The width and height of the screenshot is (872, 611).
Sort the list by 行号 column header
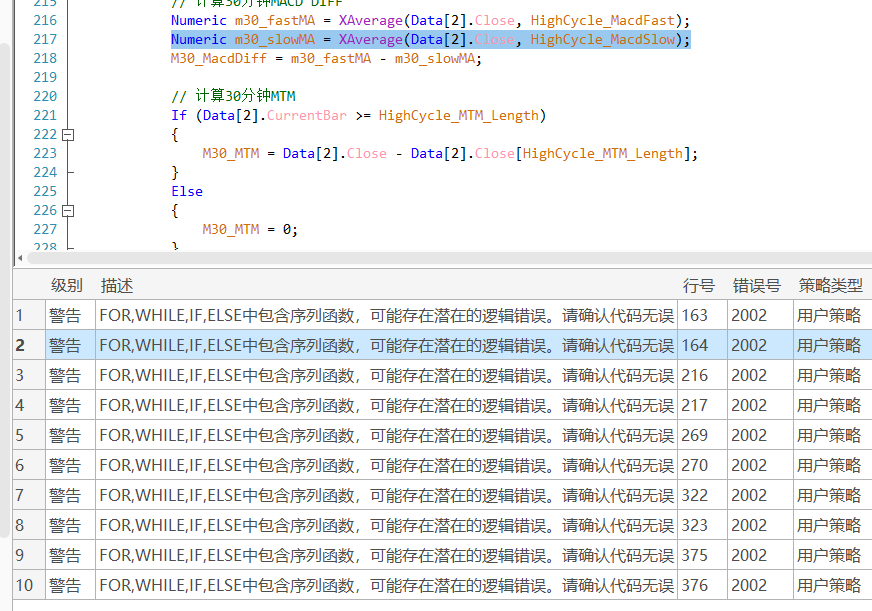click(x=699, y=286)
